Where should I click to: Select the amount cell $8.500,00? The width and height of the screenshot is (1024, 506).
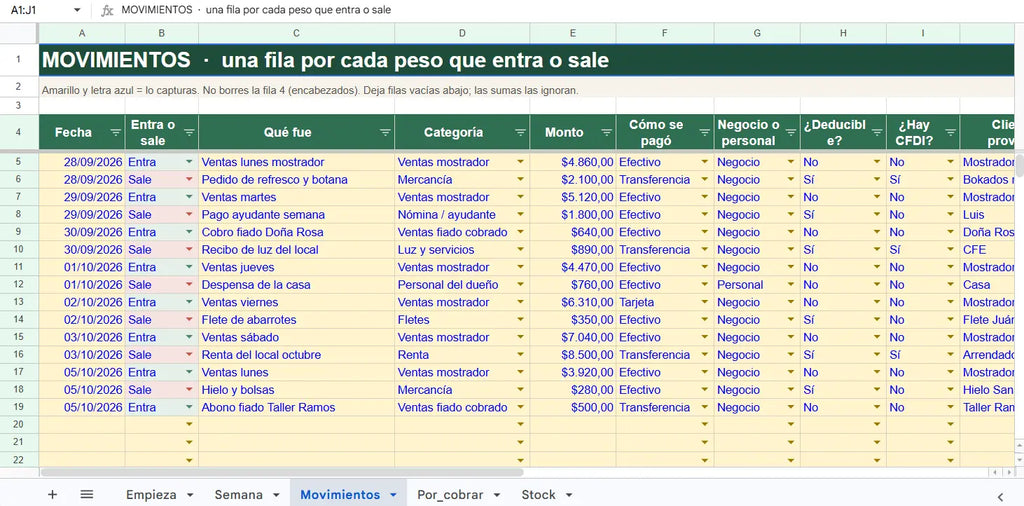click(x=573, y=355)
